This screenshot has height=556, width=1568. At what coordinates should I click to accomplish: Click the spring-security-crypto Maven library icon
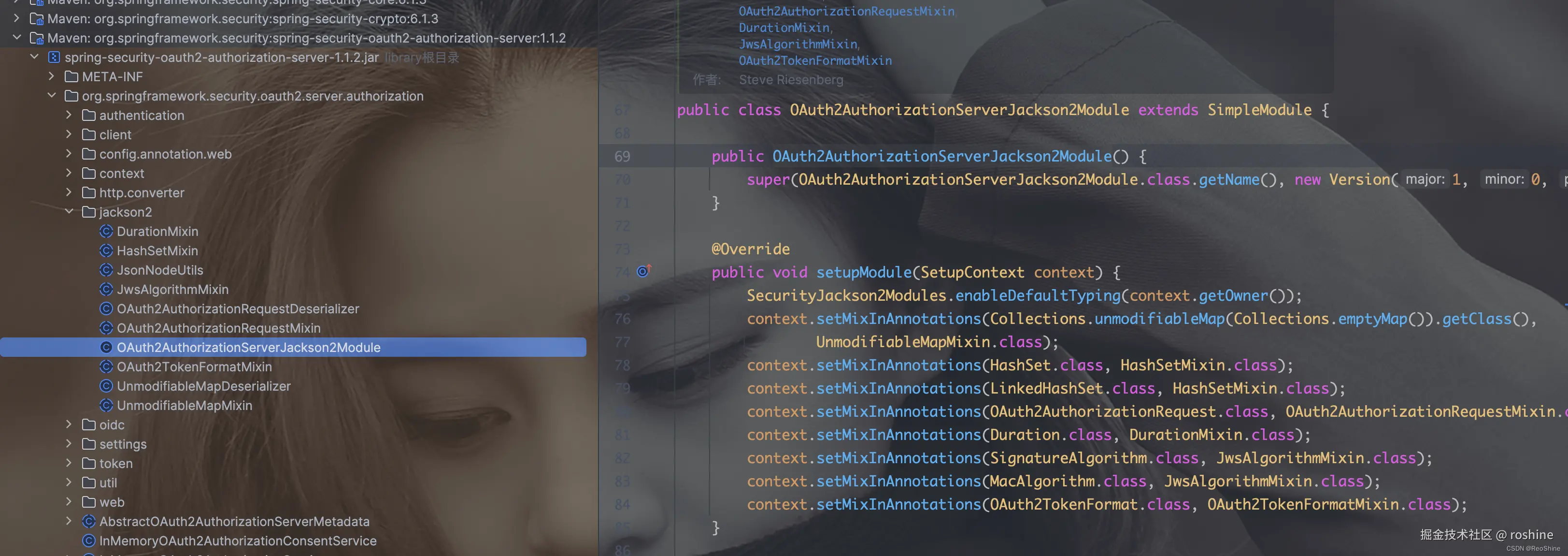click(37, 19)
